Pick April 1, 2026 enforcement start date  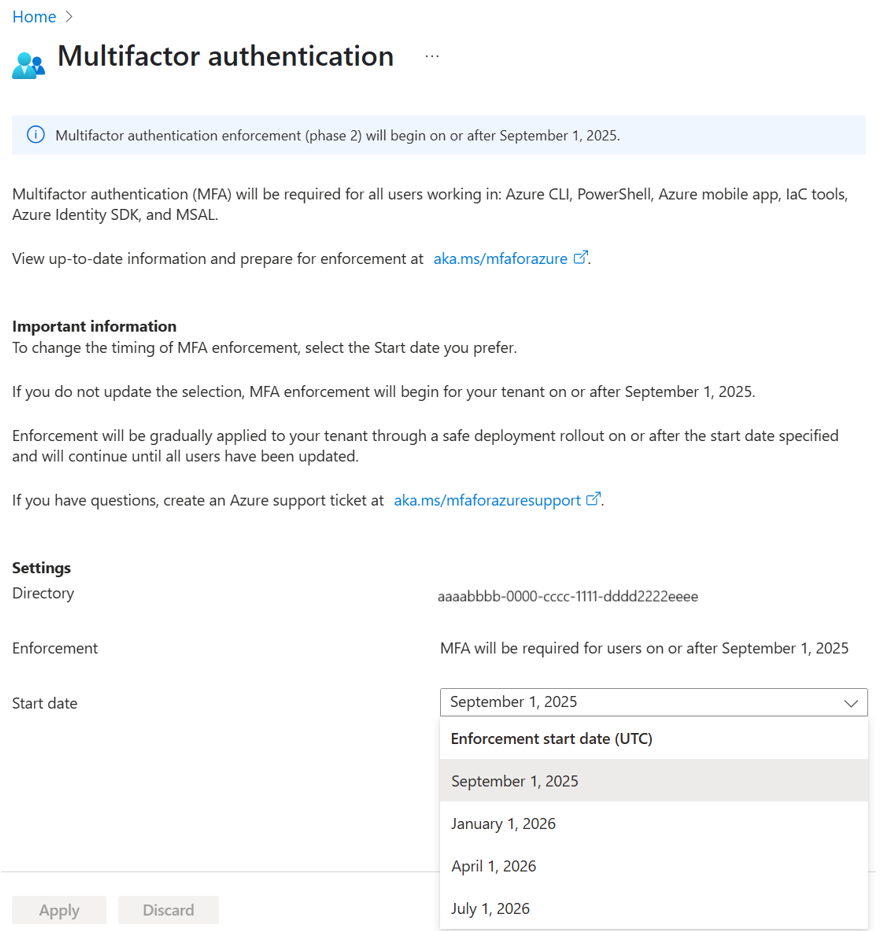494,866
